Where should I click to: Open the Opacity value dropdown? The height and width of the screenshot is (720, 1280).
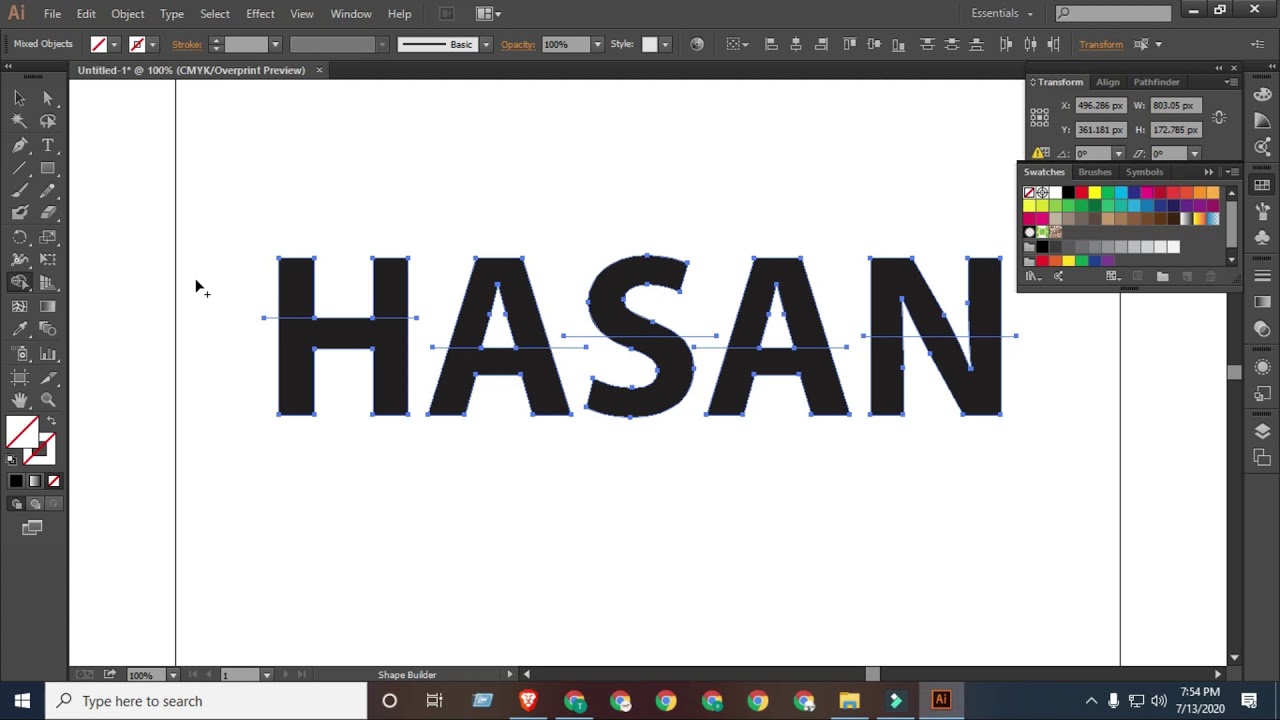(x=597, y=44)
